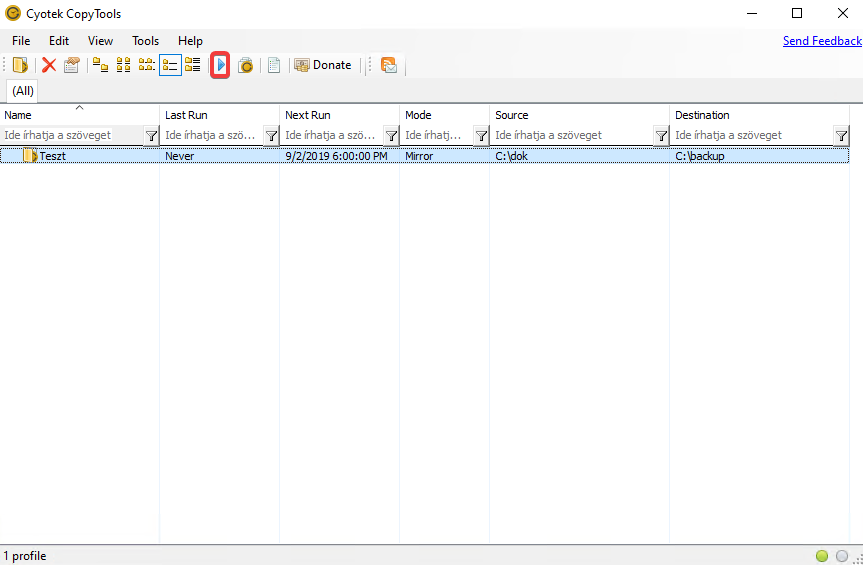Click the red X delete icon
863x565 pixels.
coord(48,65)
